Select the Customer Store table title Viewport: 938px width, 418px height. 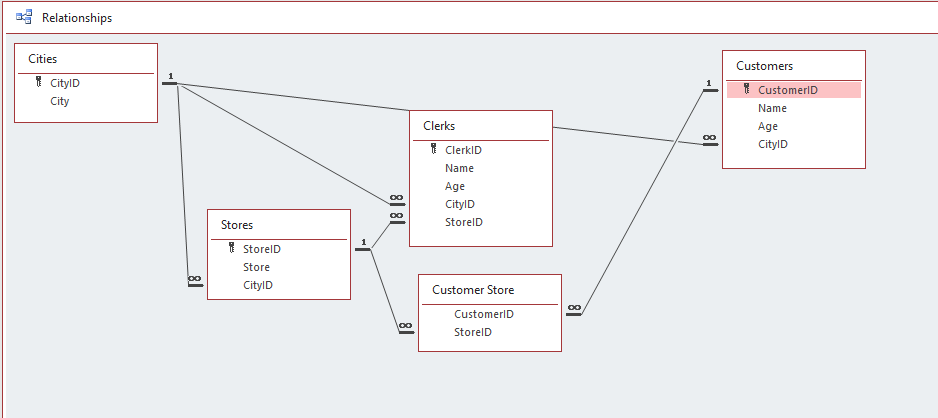[473, 290]
